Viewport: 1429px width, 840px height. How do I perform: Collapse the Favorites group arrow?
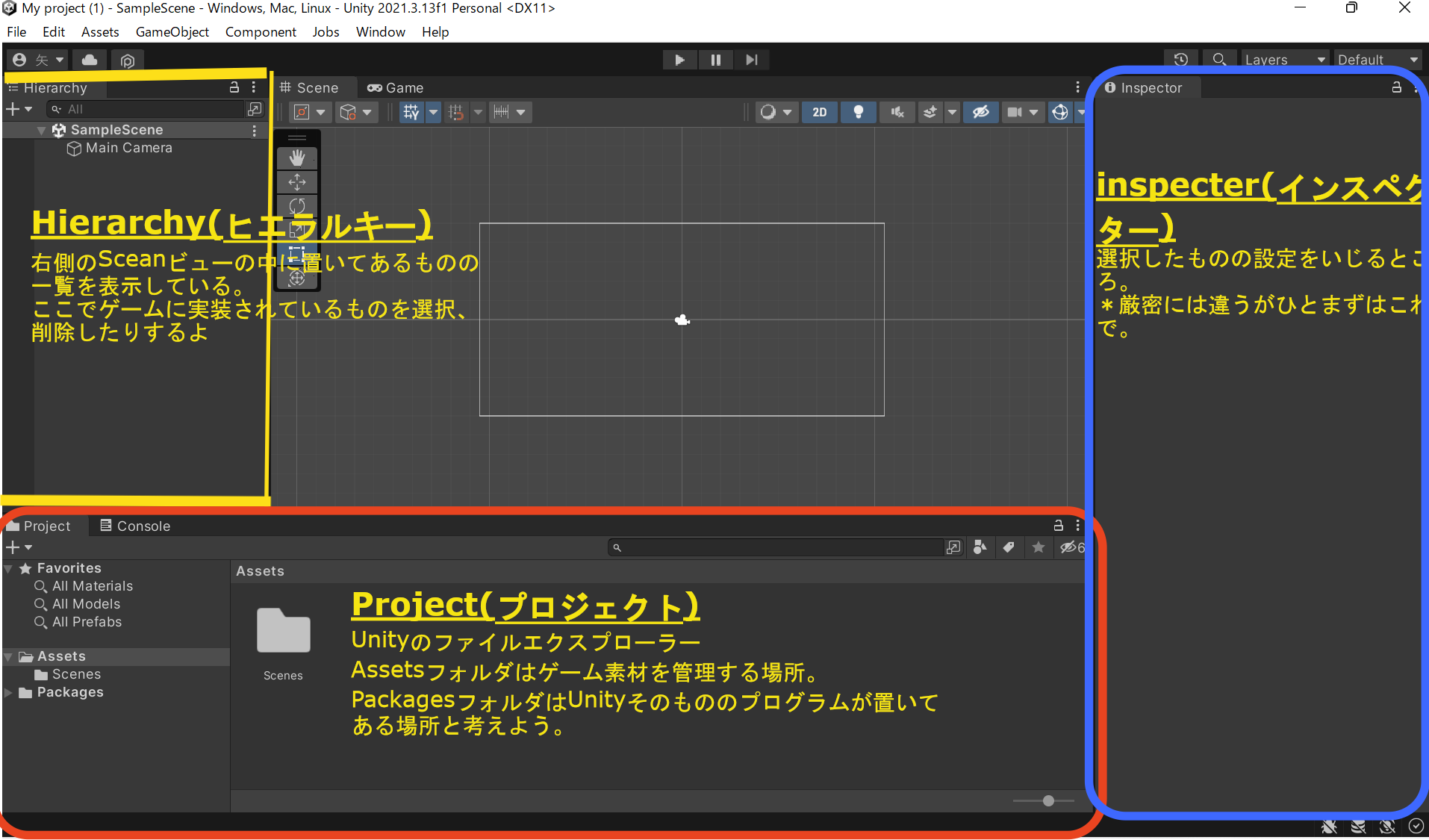tap(8, 569)
